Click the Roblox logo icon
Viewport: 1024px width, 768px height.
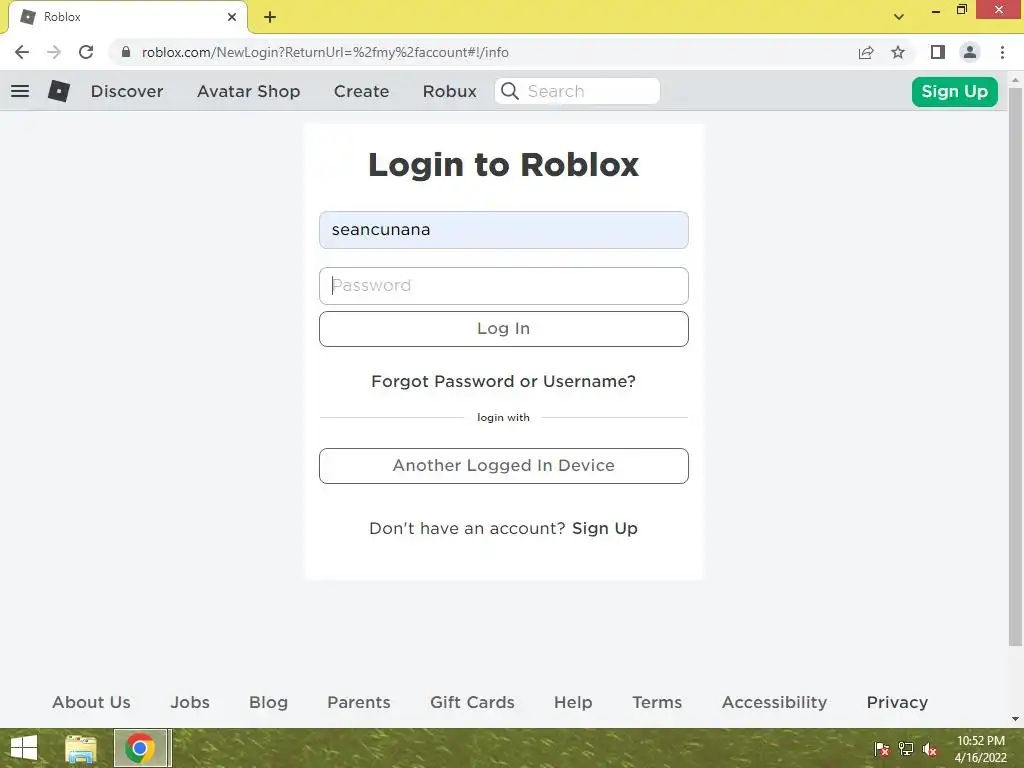point(59,91)
